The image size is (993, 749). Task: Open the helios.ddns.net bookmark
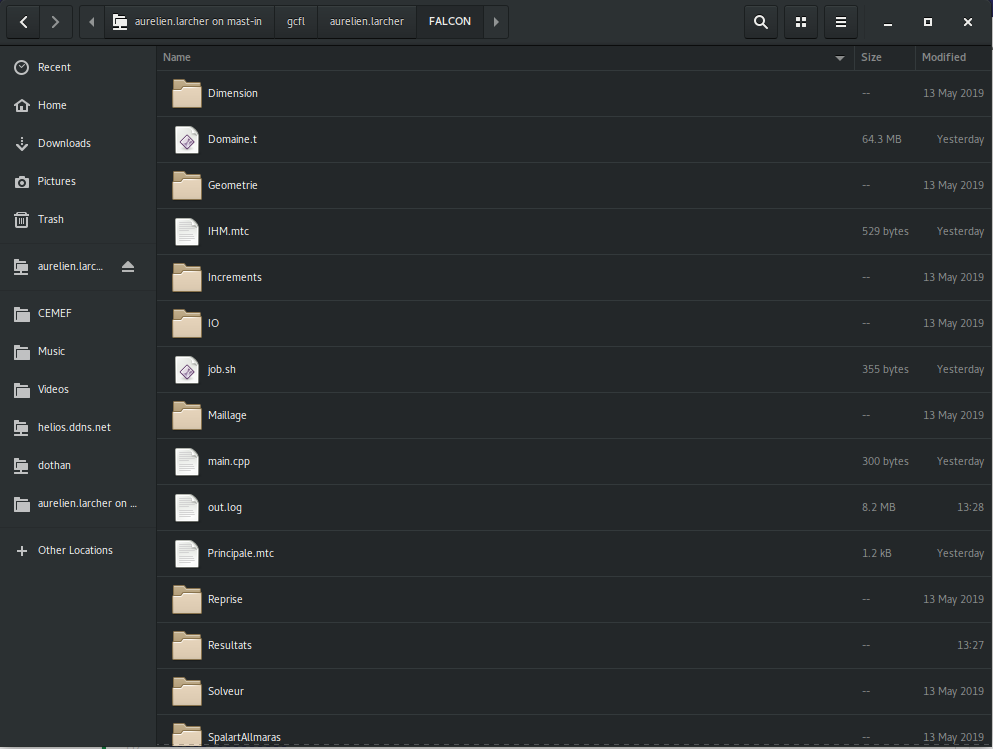(x=78, y=427)
